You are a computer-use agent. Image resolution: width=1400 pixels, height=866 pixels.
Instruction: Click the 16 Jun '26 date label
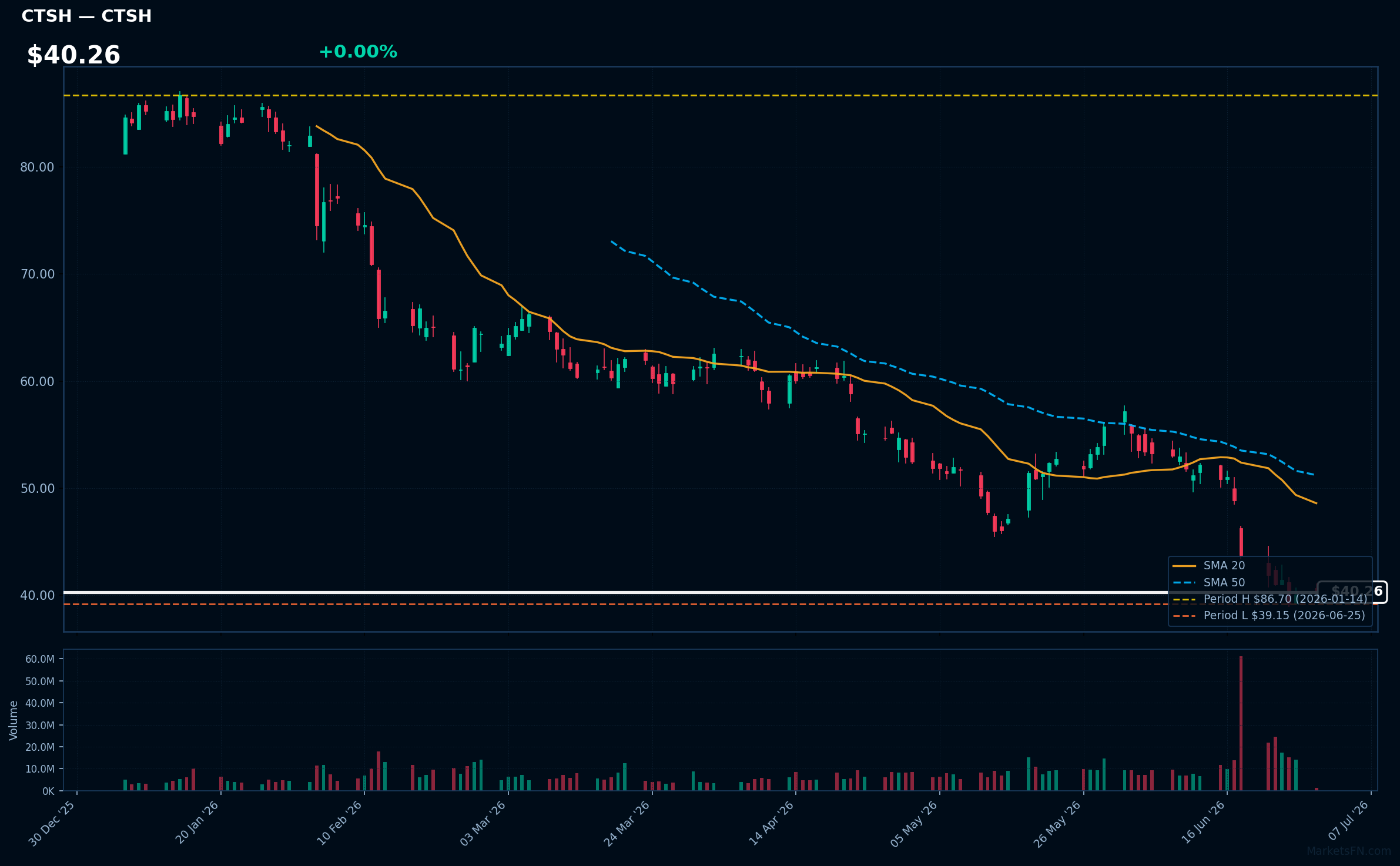click(x=1203, y=823)
